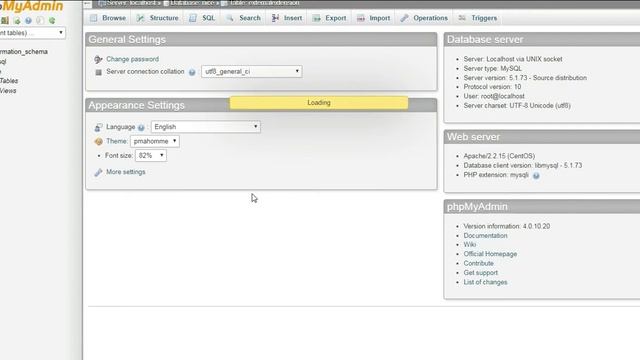Click the phpMyAdmin logo
The image size is (640, 360).
pos(32,6)
